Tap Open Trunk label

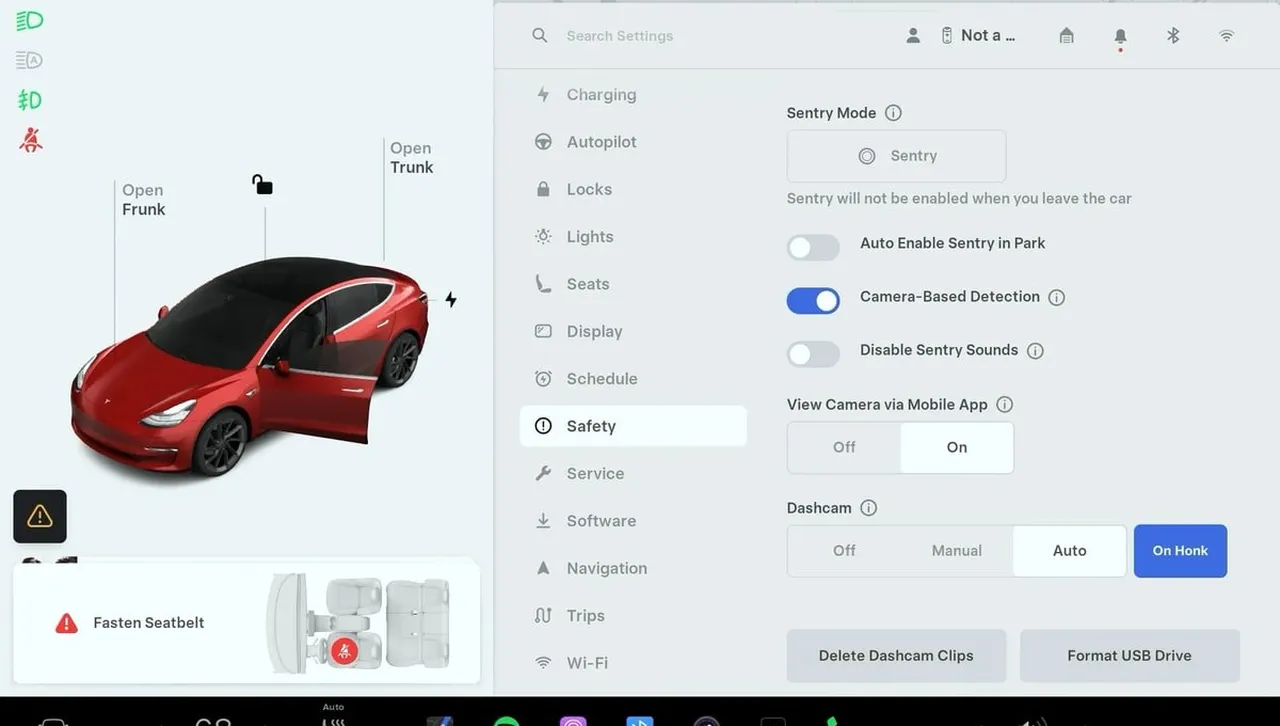click(x=411, y=158)
